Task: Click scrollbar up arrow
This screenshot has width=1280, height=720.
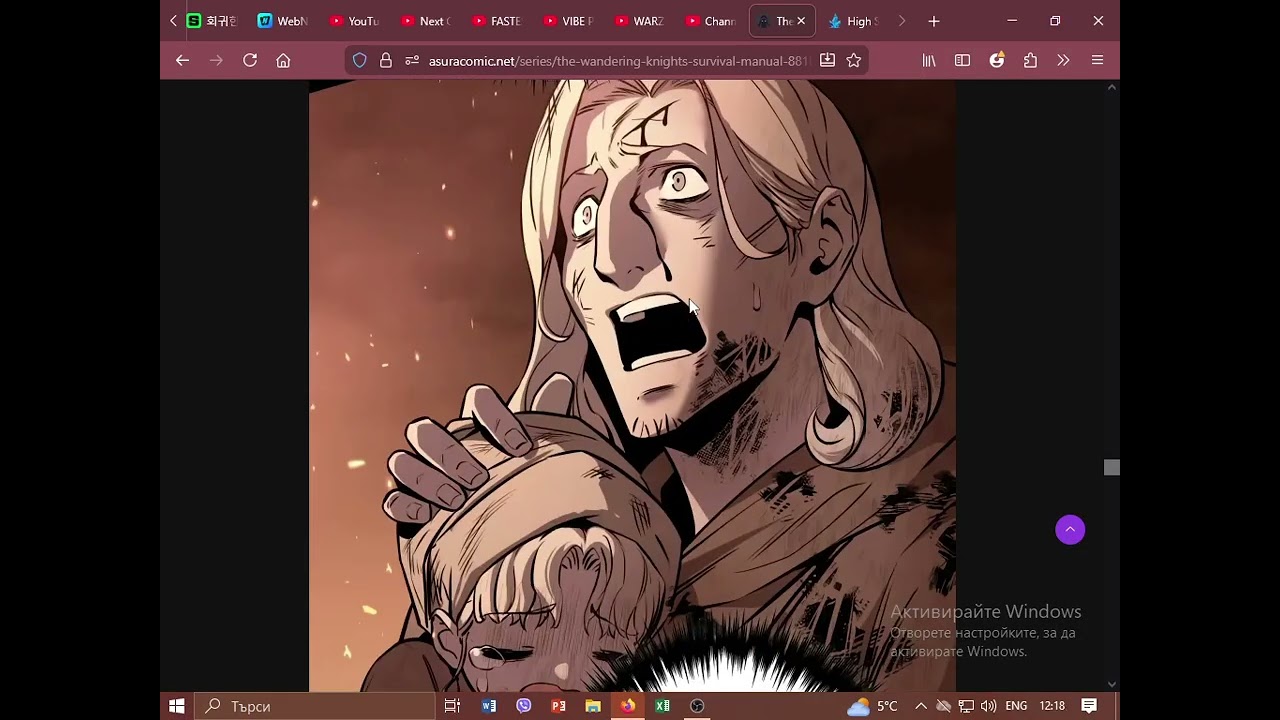Action: tap(1112, 88)
